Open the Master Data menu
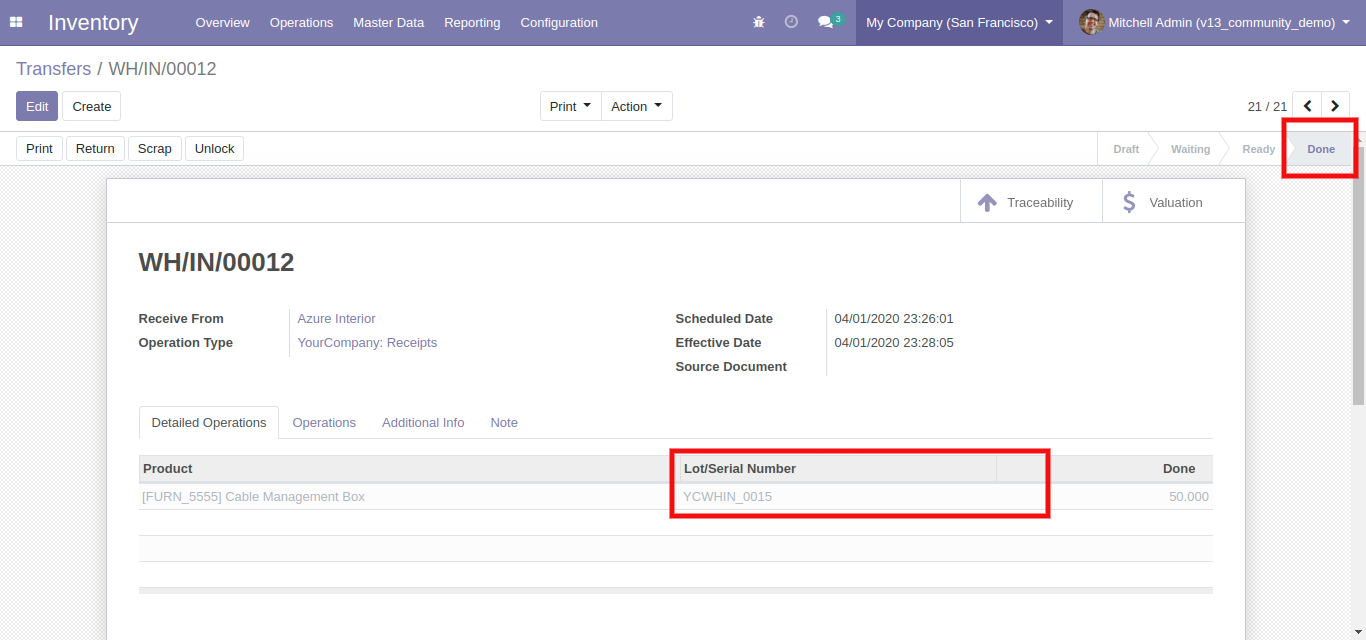 point(388,22)
